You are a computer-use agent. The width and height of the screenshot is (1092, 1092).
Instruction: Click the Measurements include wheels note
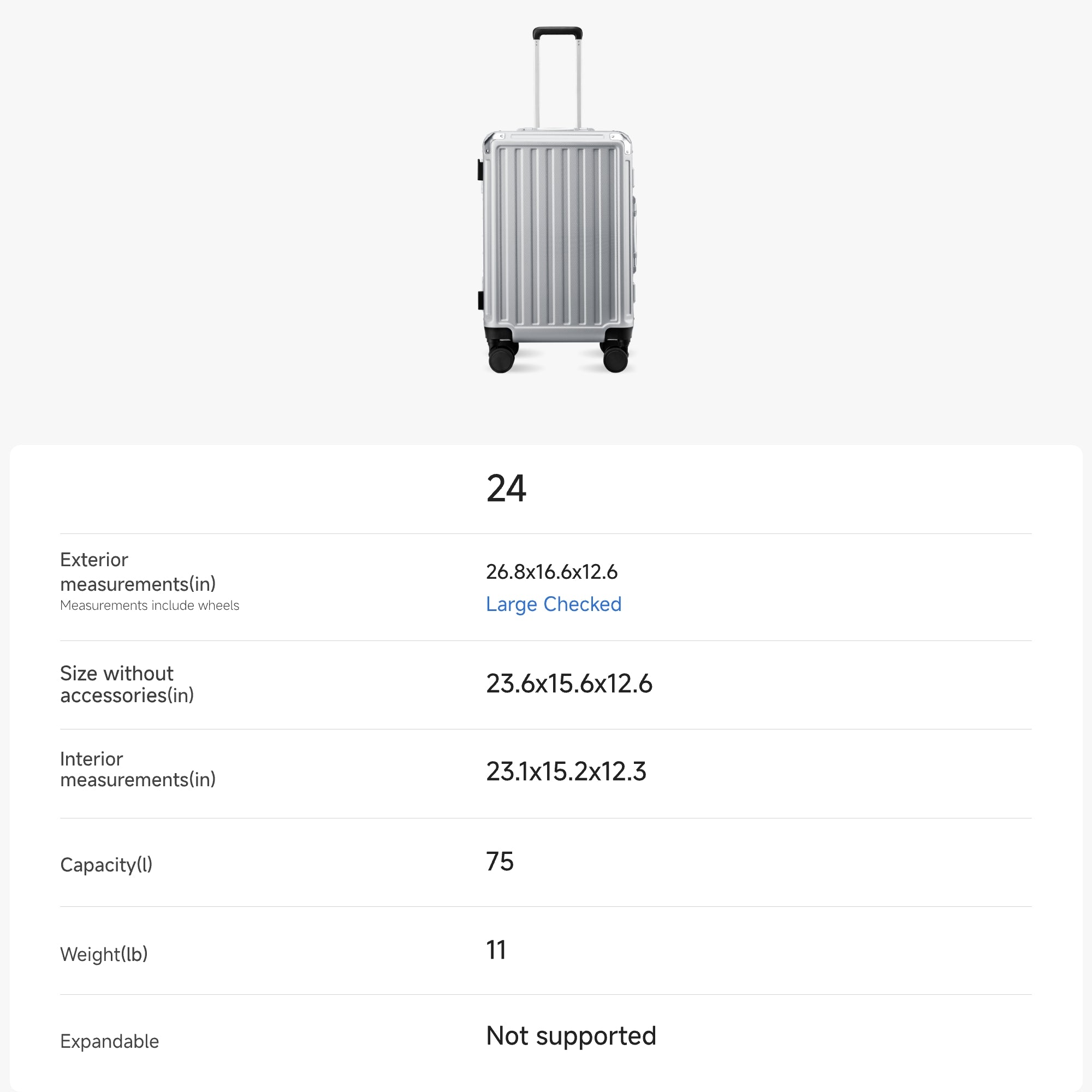(x=149, y=606)
